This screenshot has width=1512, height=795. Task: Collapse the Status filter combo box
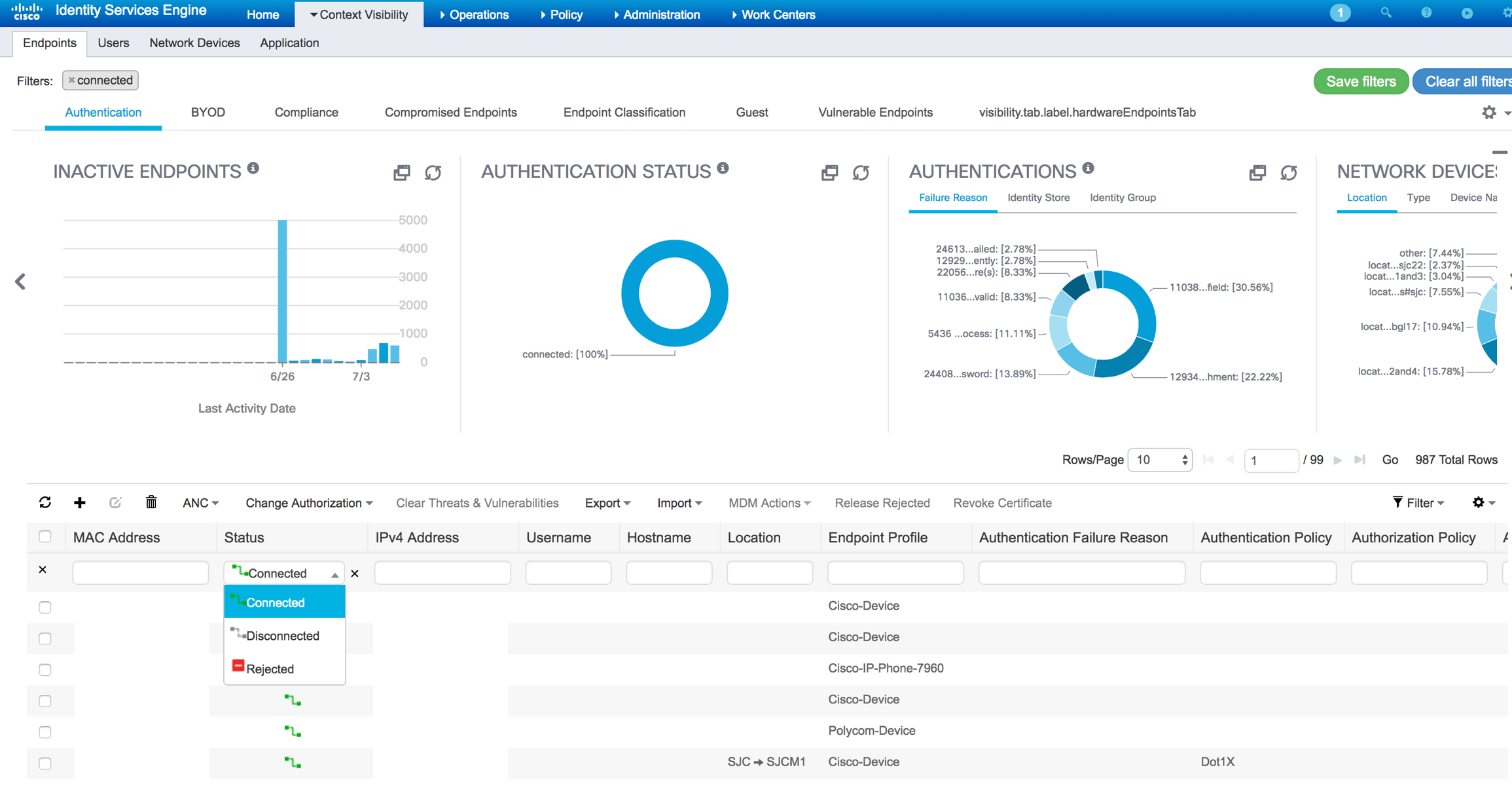click(x=334, y=574)
